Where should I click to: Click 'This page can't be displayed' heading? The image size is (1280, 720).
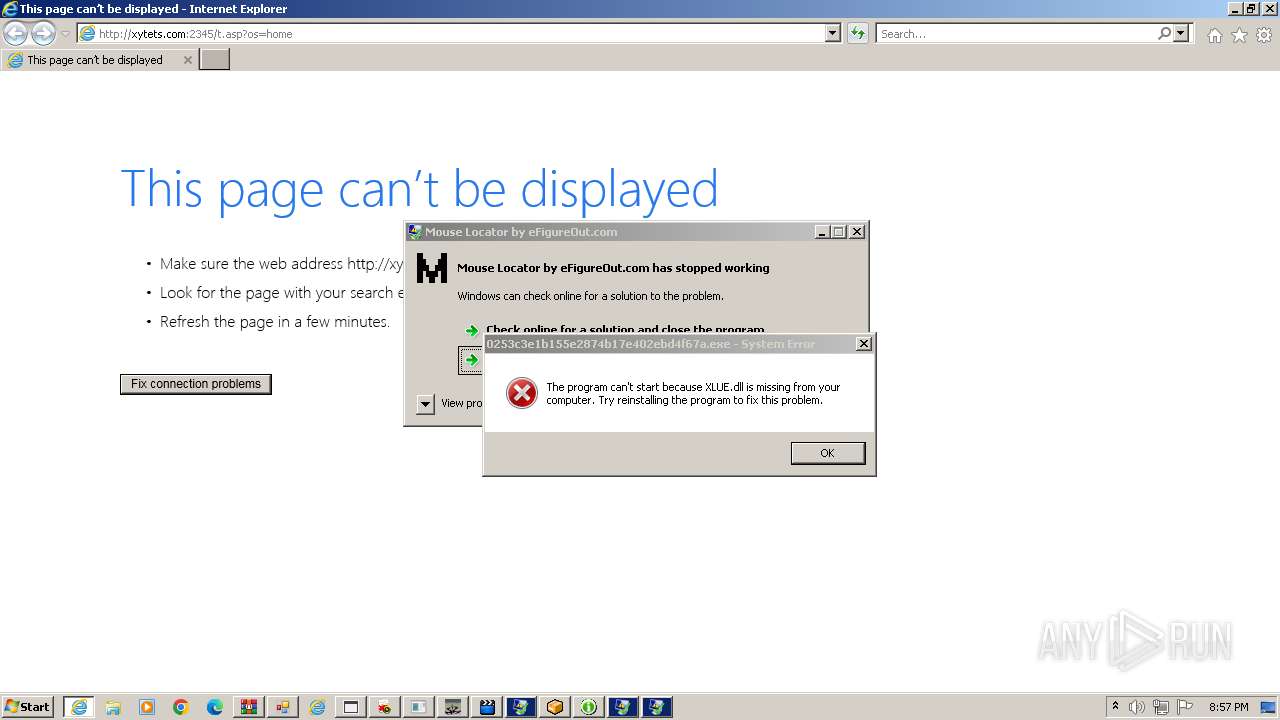point(419,188)
